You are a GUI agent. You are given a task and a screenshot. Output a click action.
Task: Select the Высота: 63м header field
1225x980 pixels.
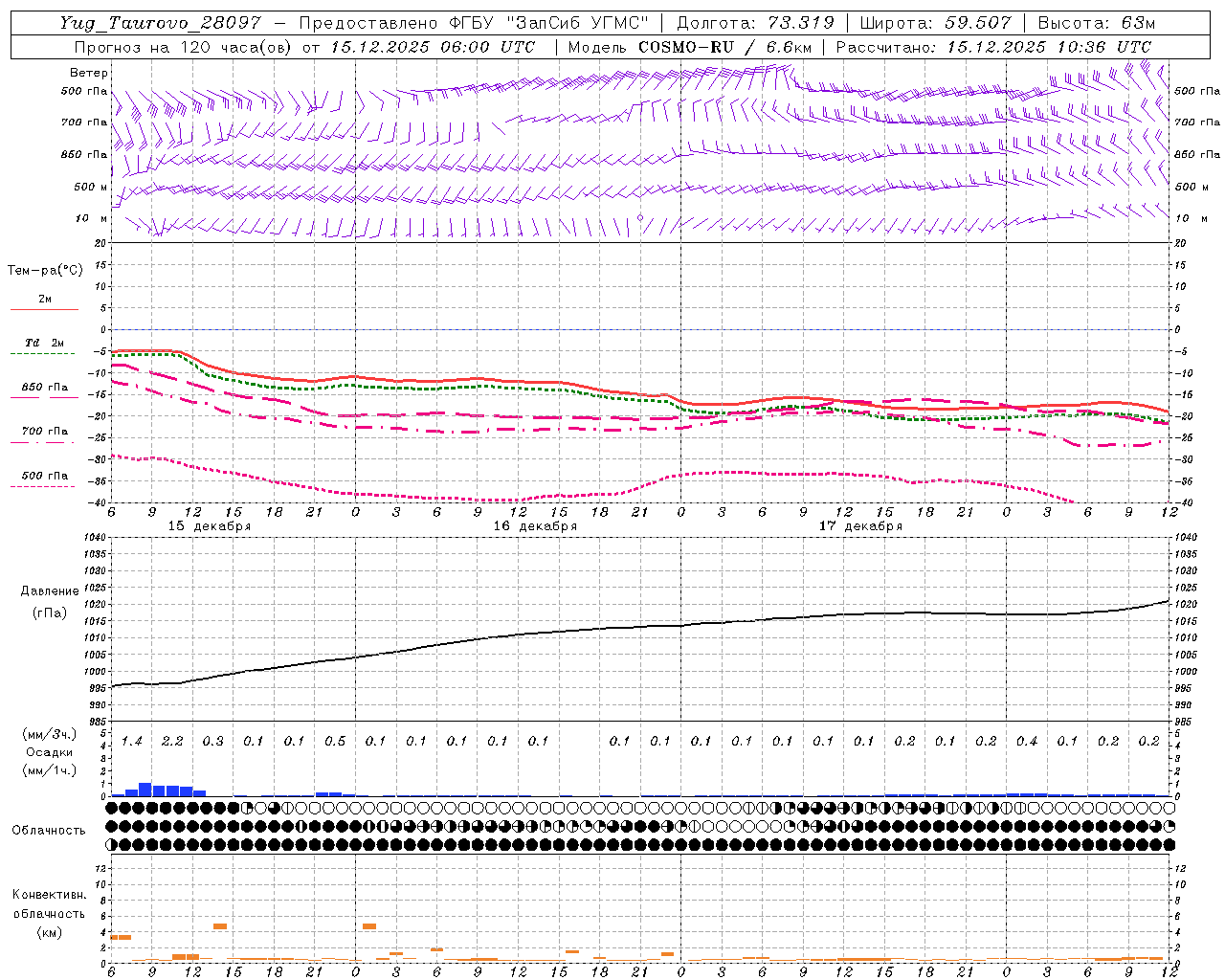click(1096, 23)
